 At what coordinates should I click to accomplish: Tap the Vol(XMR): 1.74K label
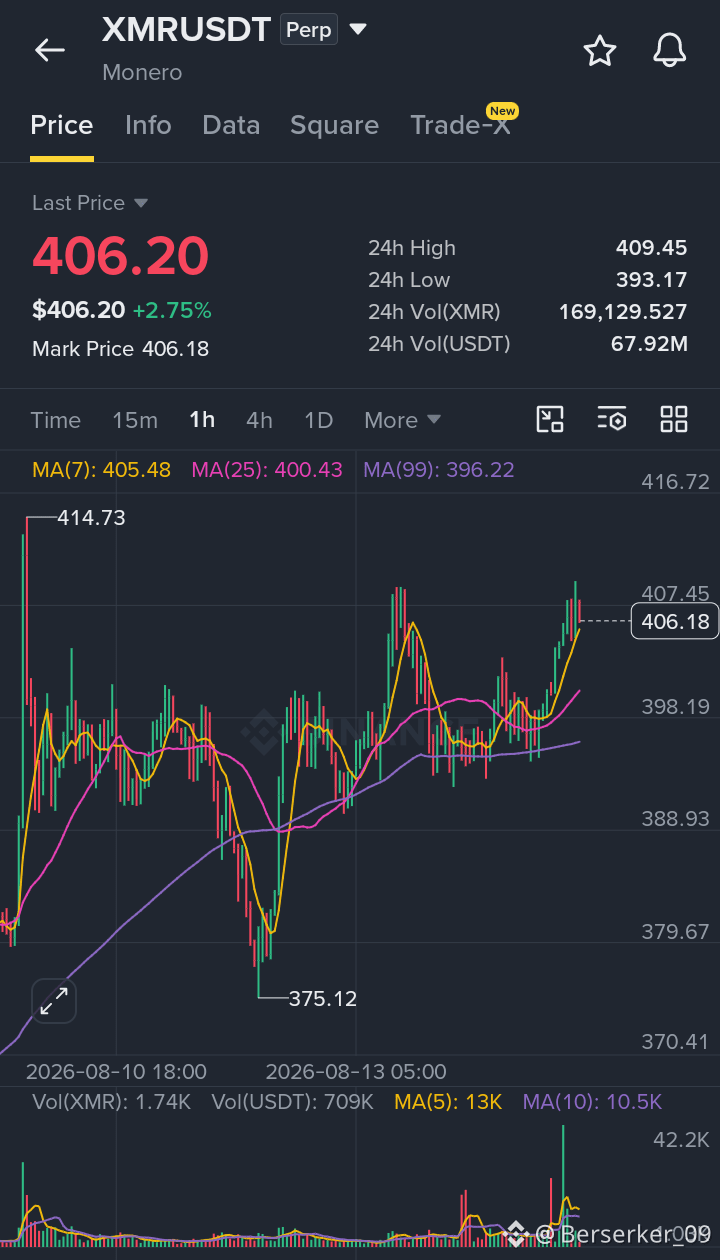pos(111,1102)
